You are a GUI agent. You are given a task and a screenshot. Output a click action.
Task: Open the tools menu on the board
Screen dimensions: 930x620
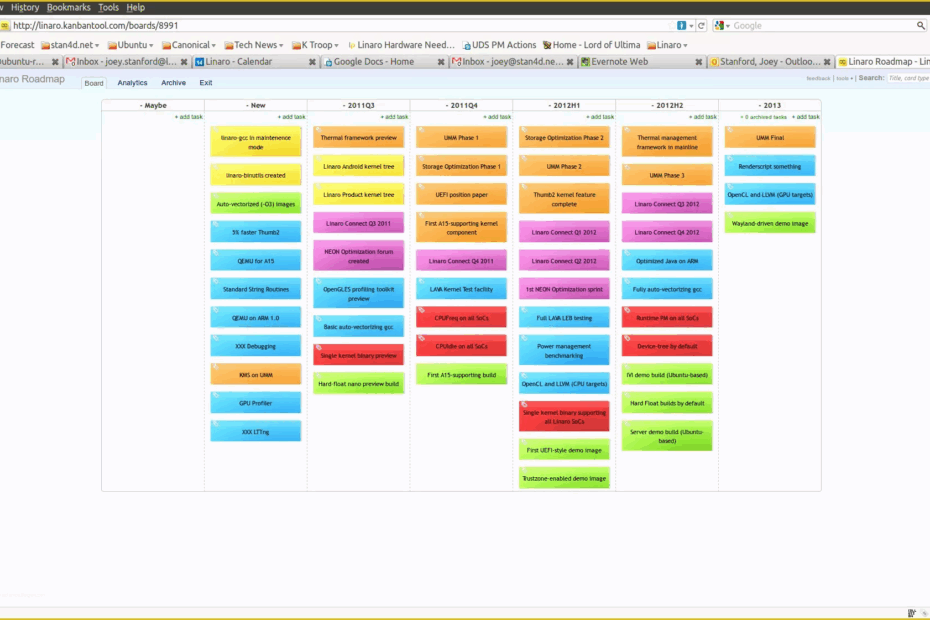(x=845, y=79)
